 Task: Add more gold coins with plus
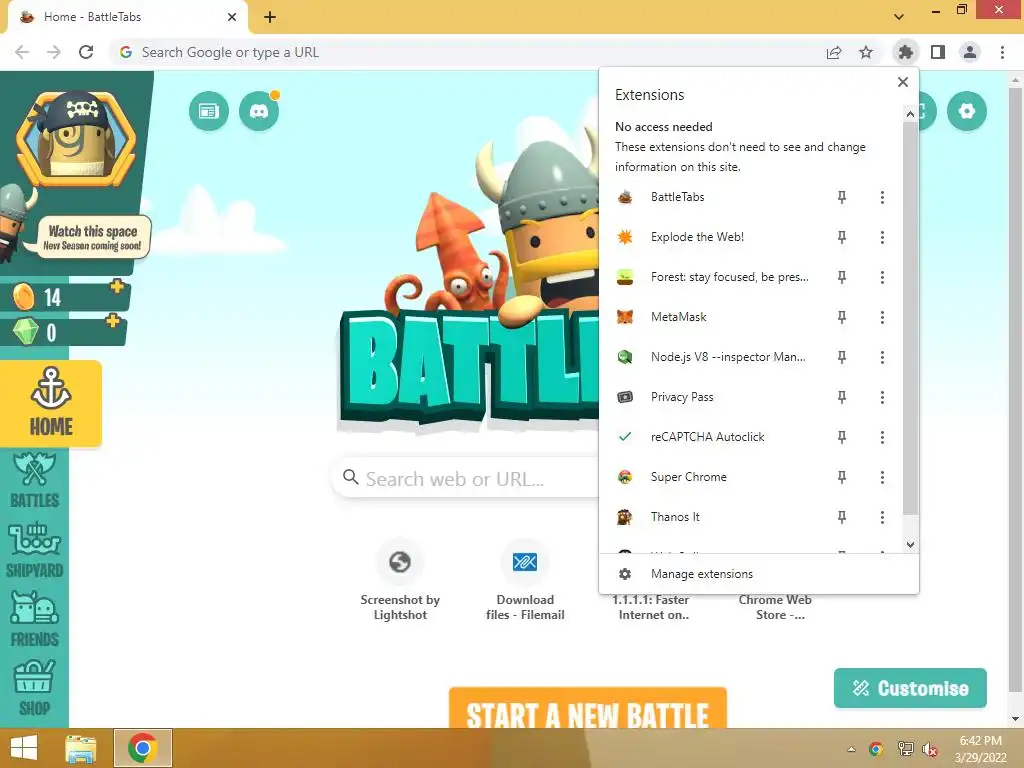(117, 286)
